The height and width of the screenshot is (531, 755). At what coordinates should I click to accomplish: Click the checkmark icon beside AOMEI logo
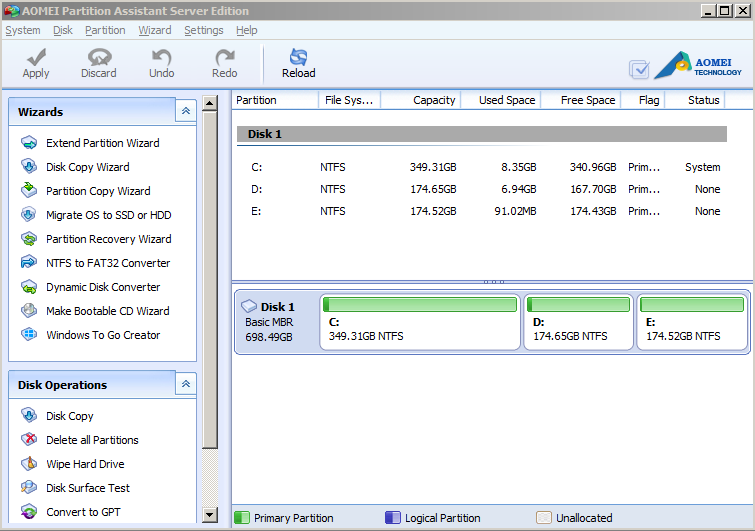(x=639, y=69)
